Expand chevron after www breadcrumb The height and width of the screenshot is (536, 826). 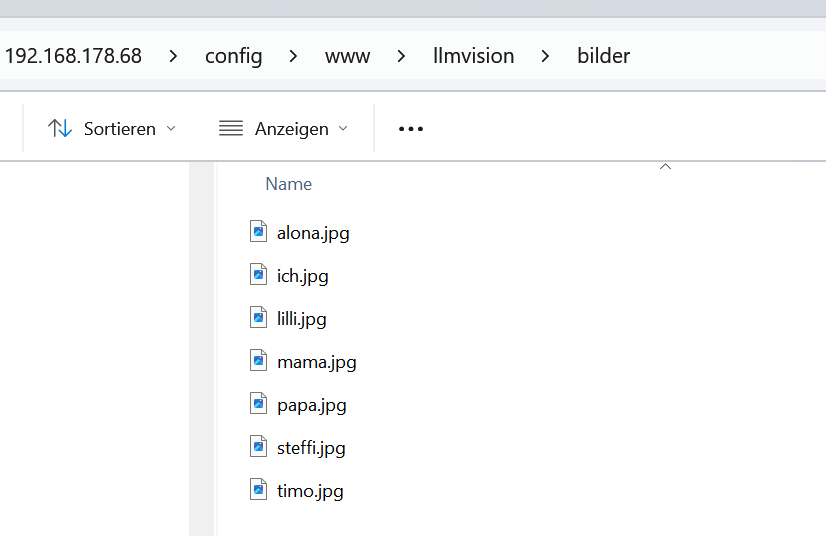pos(401,56)
